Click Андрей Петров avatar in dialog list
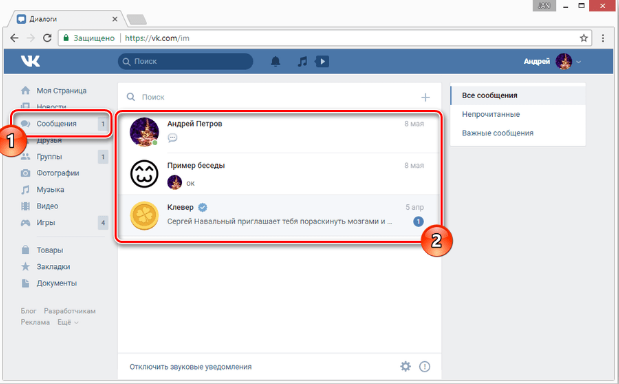This screenshot has height=384, width=619. coord(144,132)
